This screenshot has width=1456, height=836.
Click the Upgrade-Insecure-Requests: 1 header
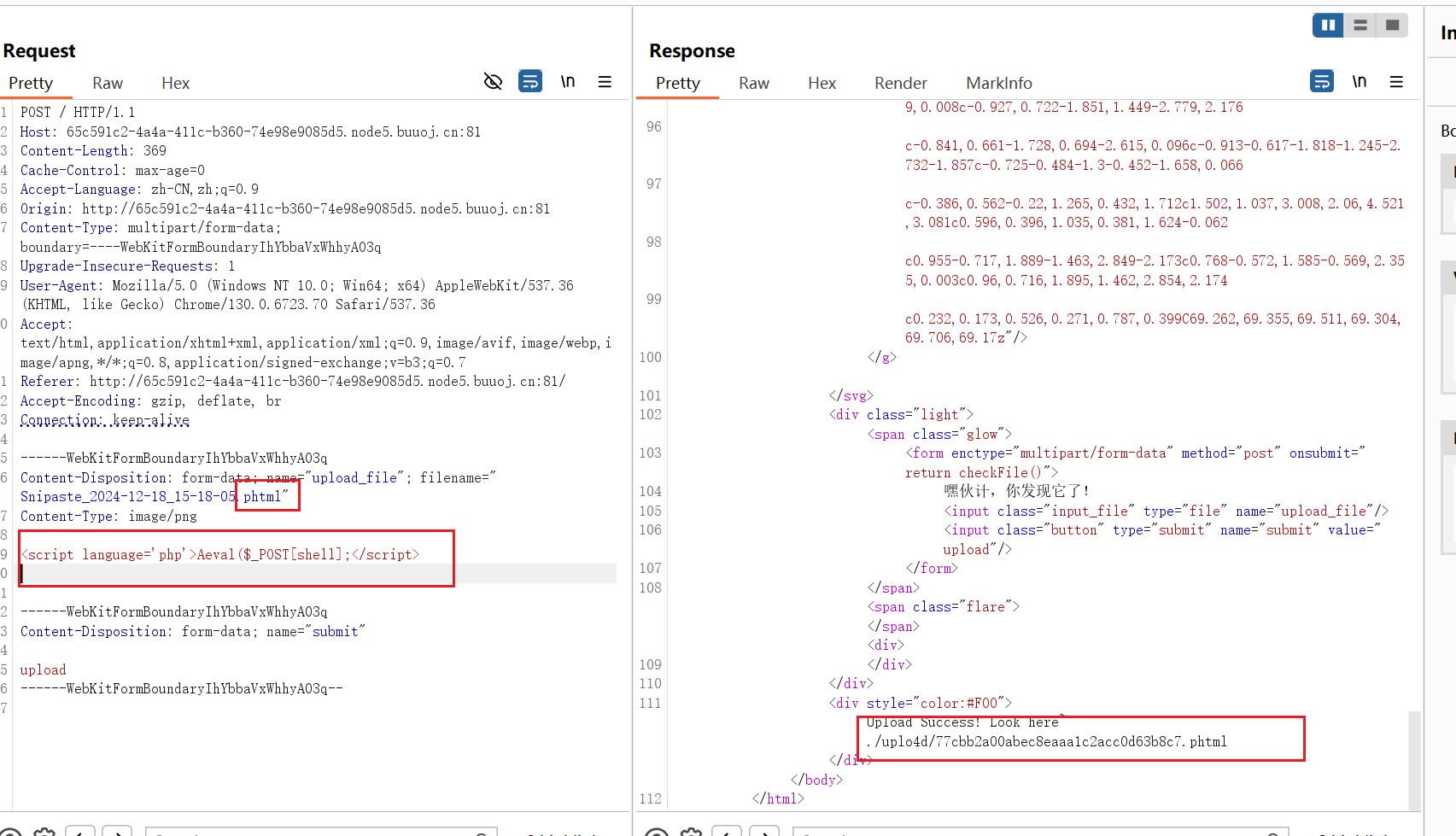[127, 266]
